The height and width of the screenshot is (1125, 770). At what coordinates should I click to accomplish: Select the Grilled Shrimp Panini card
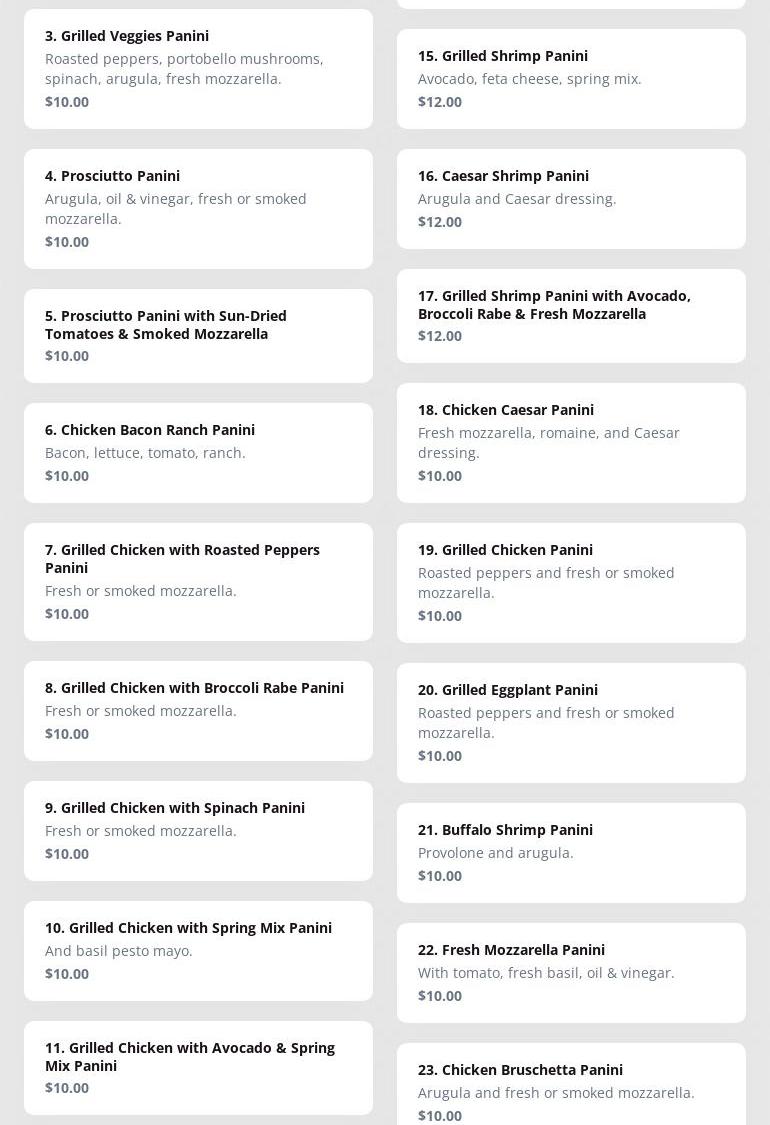[571, 79]
